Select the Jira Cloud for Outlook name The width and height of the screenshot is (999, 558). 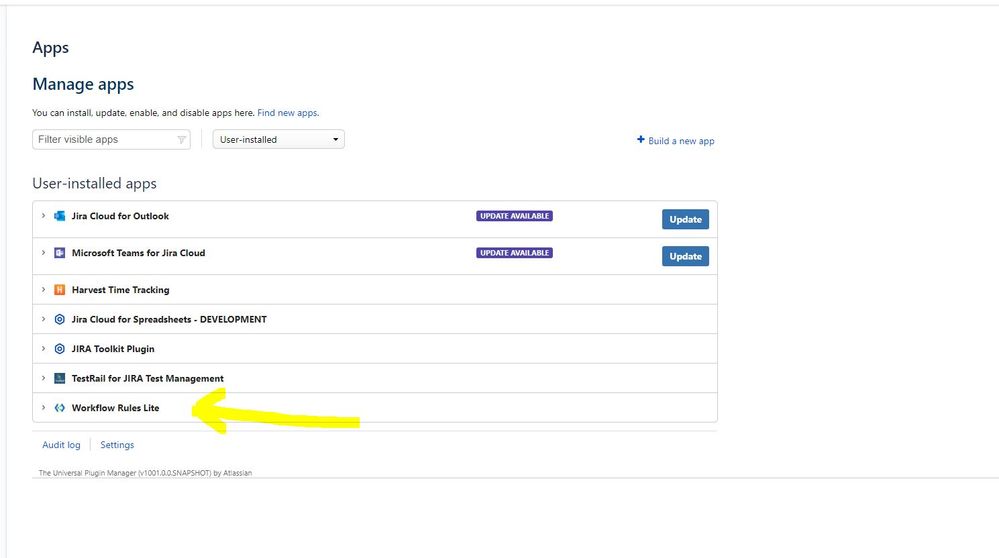pyautogui.click(x=120, y=216)
